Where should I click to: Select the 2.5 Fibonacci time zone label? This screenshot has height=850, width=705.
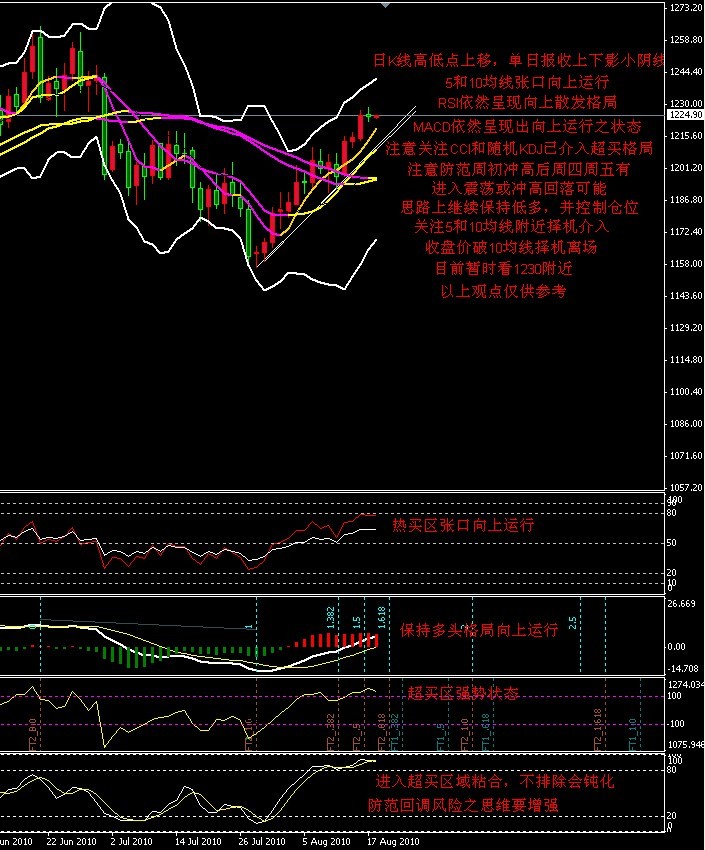(x=572, y=622)
